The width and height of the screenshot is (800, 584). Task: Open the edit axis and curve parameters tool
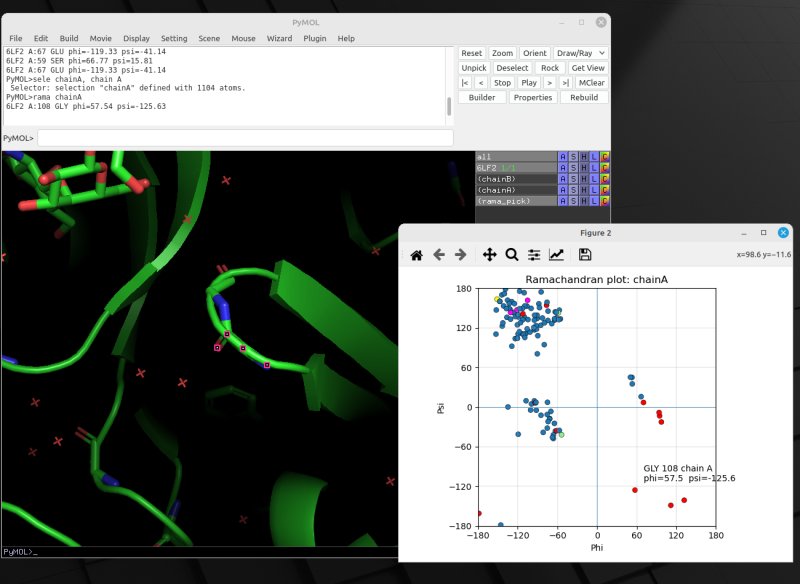[556, 255]
